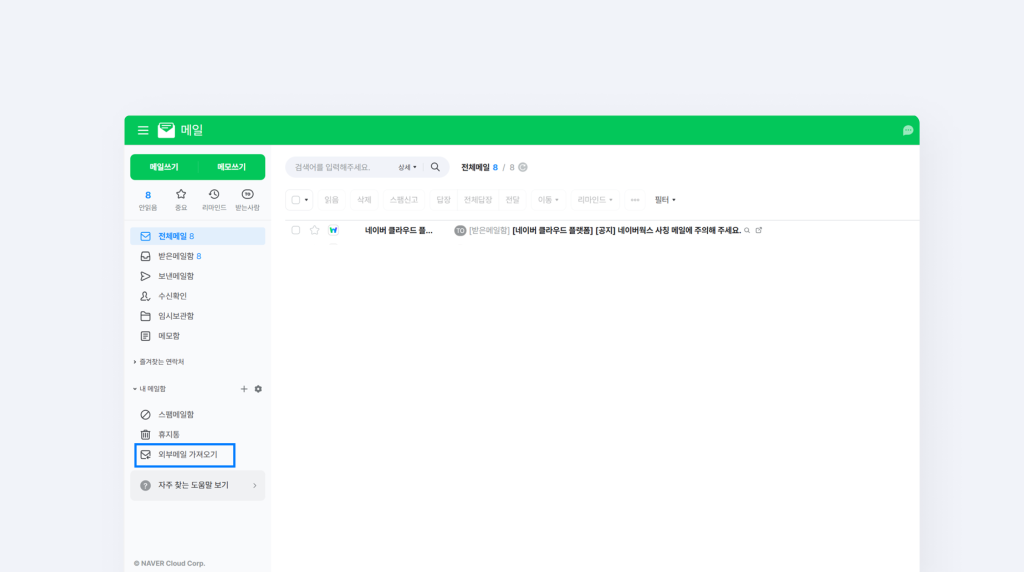Open the email in new window icon

click(758, 230)
